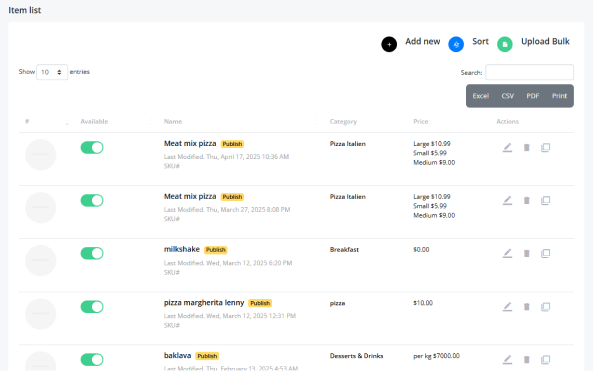The image size is (593, 371).
Task: Click the Item list page title
Action: pos(25,10)
